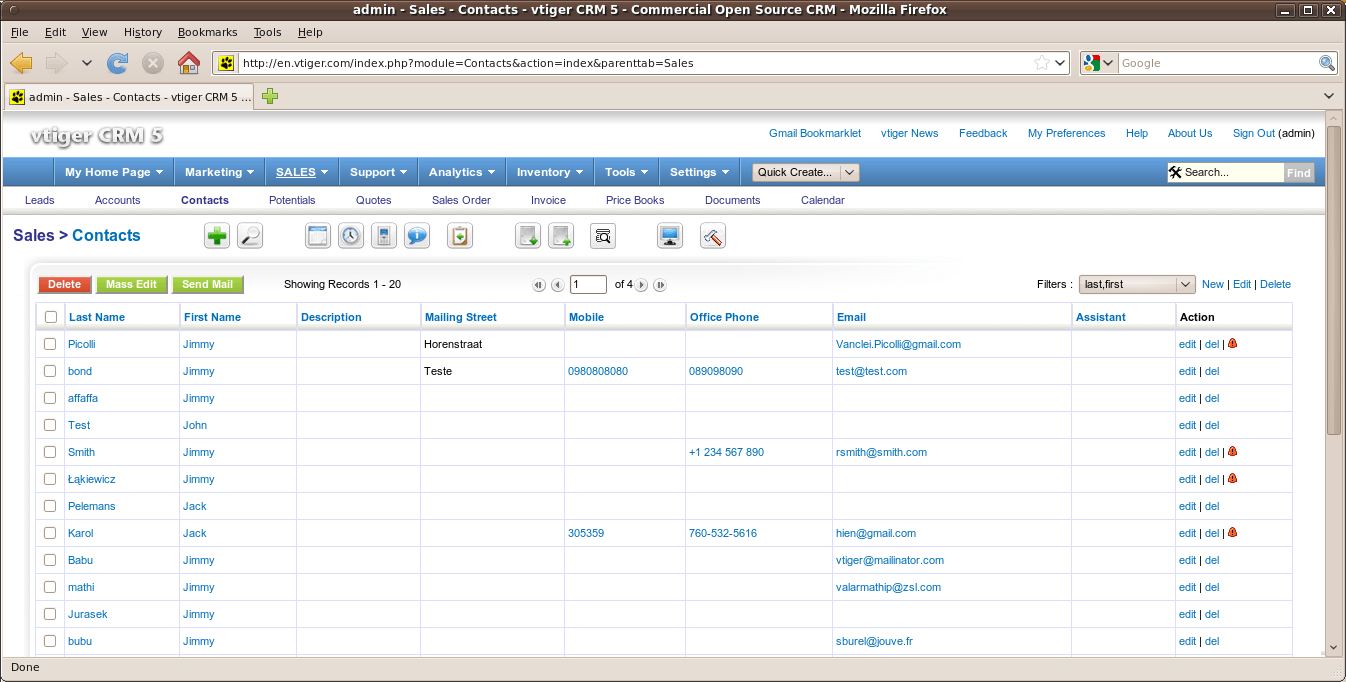Screen dimensions: 1346x682
Task: Switch to the Price Books tab
Action: coord(635,200)
